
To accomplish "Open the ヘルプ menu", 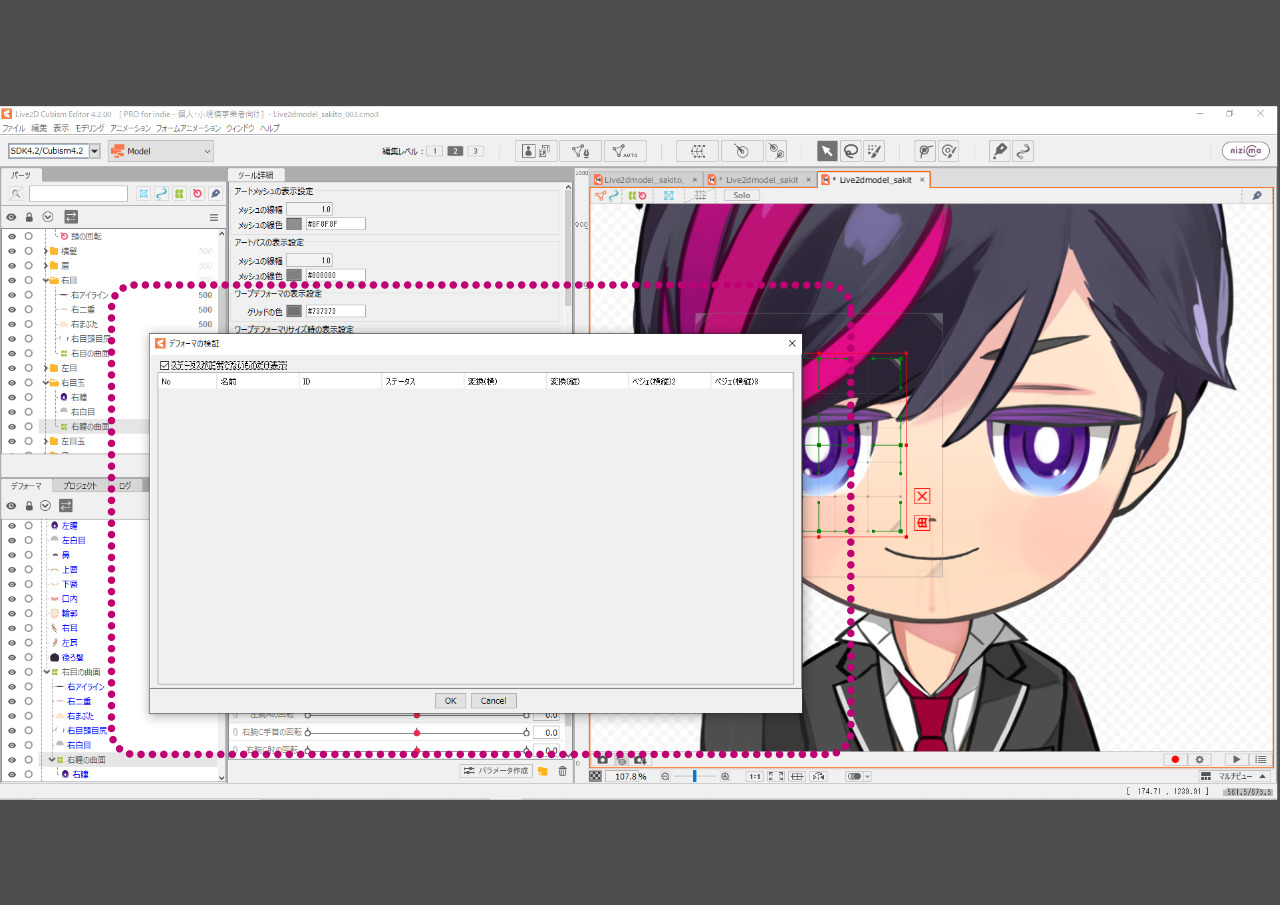I will click(269, 128).
